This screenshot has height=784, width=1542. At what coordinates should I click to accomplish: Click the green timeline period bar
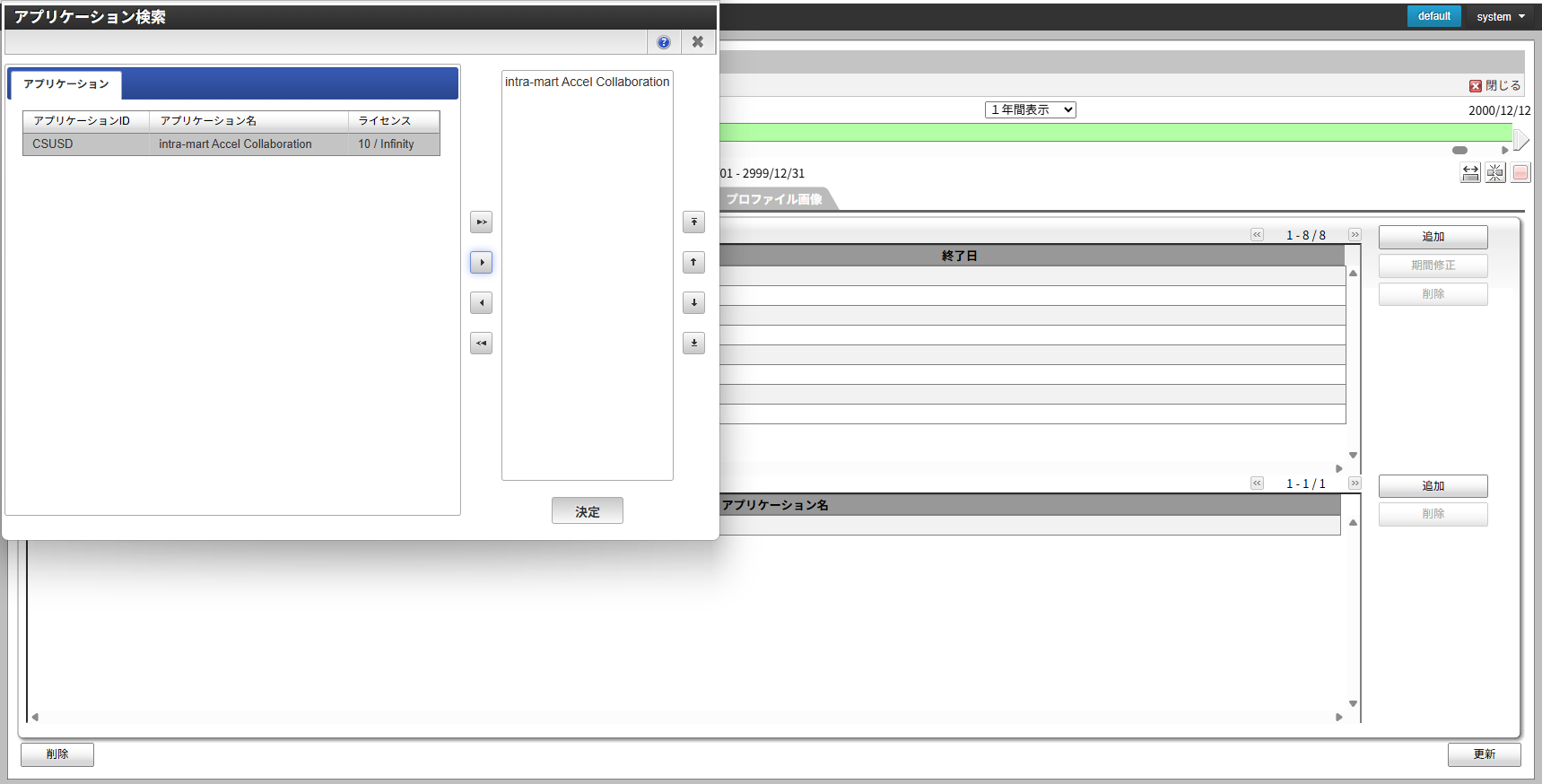tap(1112, 133)
